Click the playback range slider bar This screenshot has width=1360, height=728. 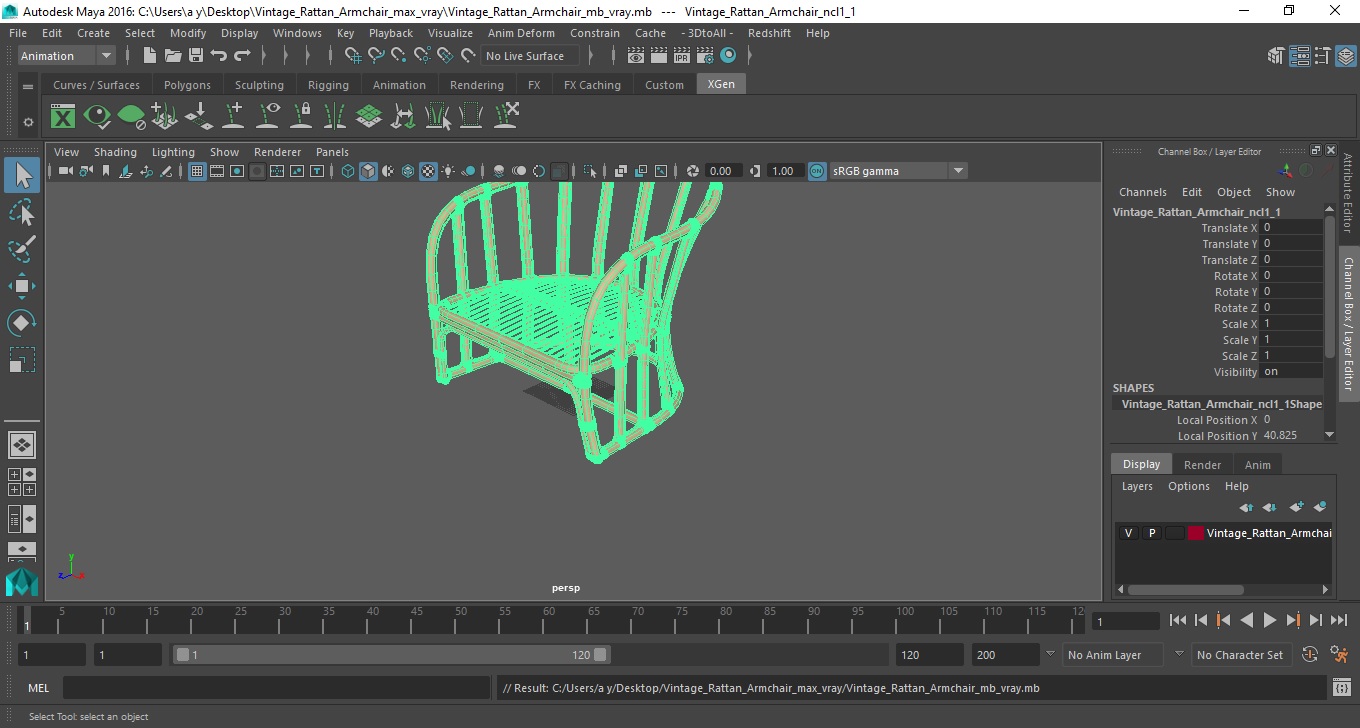coord(391,655)
